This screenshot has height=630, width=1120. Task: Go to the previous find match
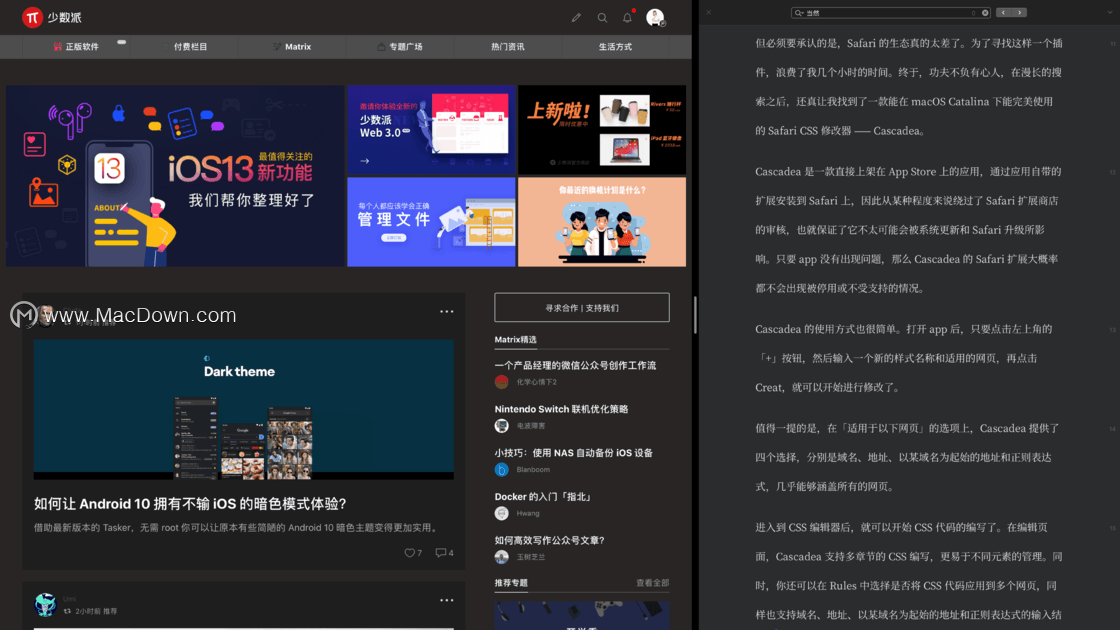[1004, 13]
